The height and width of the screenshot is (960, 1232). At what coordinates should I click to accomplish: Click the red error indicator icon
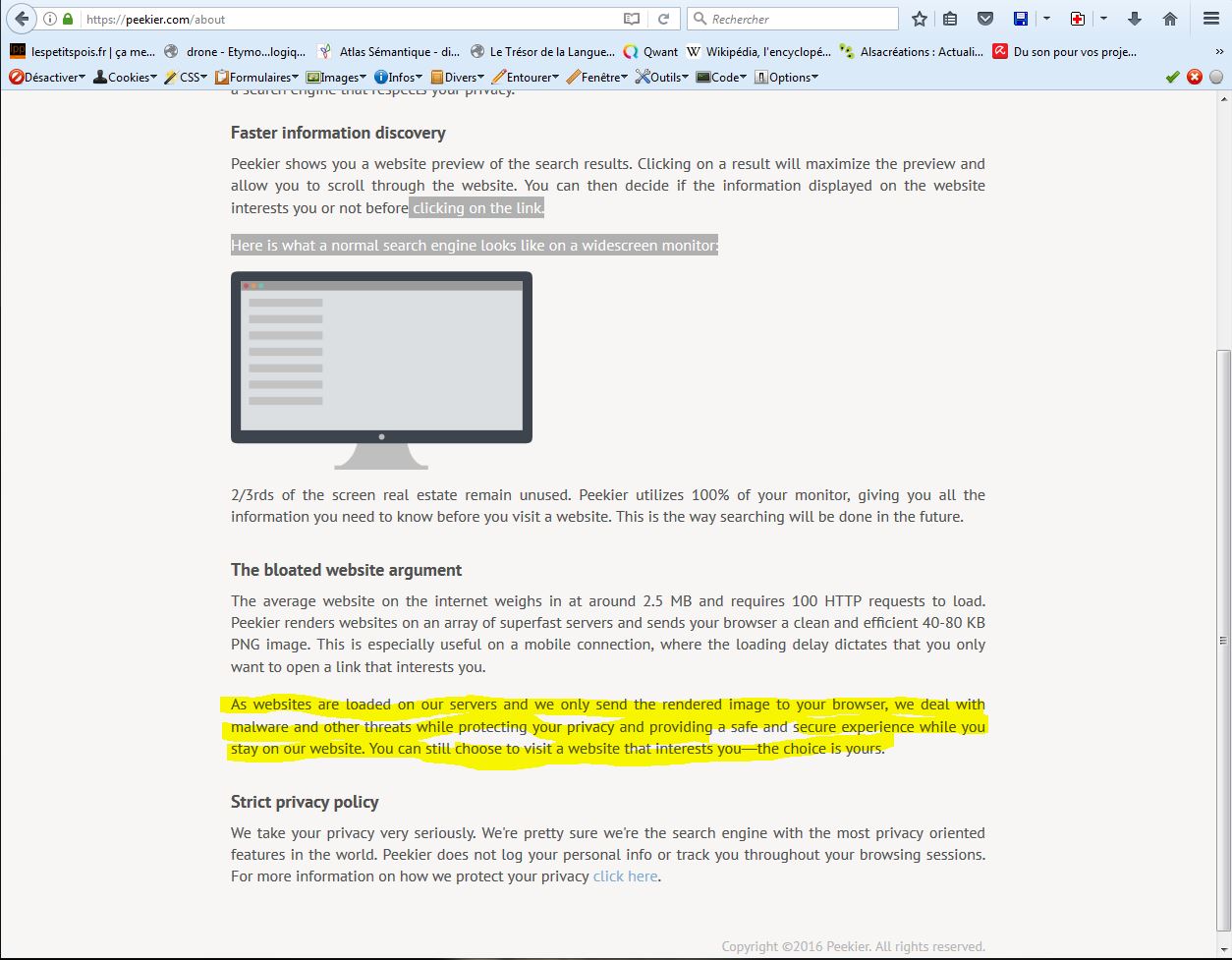click(1195, 77)
